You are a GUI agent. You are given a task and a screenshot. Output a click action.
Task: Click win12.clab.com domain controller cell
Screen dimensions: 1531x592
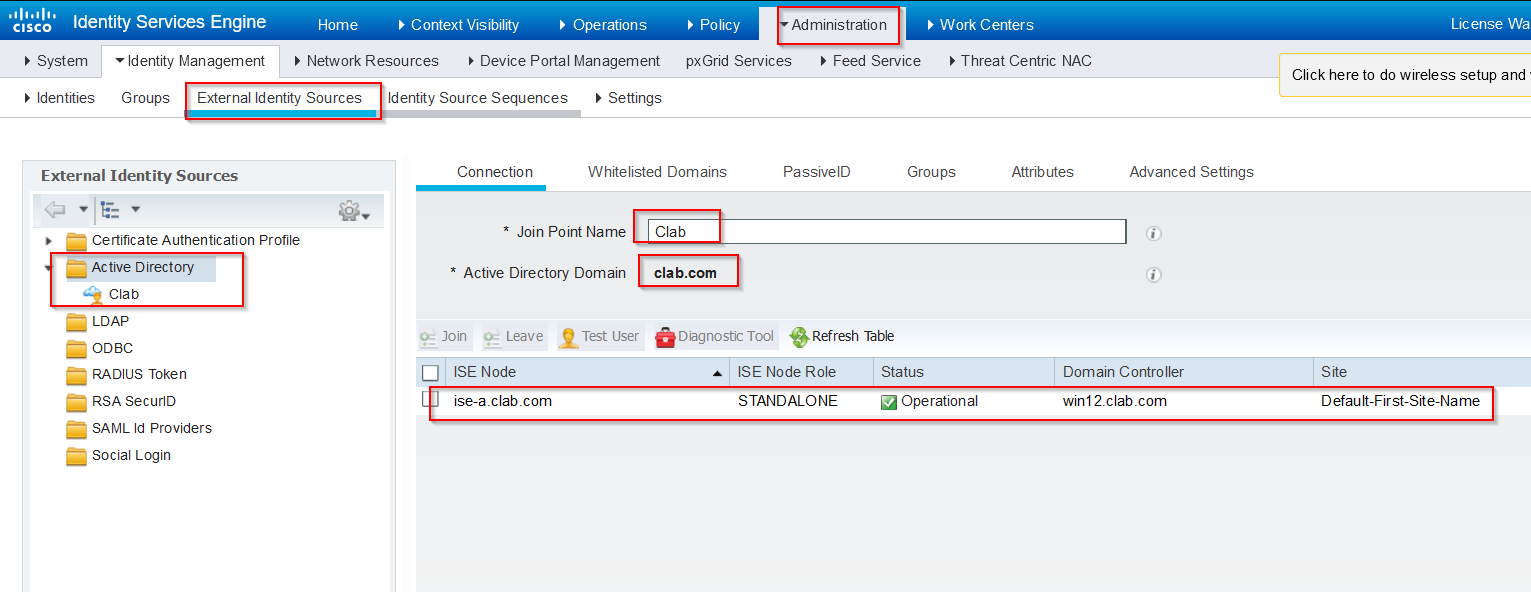click(1115, 401)
